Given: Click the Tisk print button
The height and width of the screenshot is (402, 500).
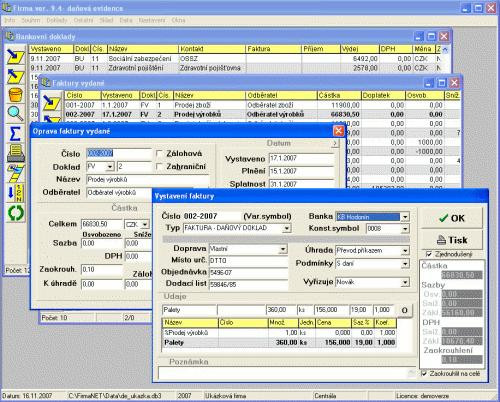Looking at the screenshot, I should (452, 240).
